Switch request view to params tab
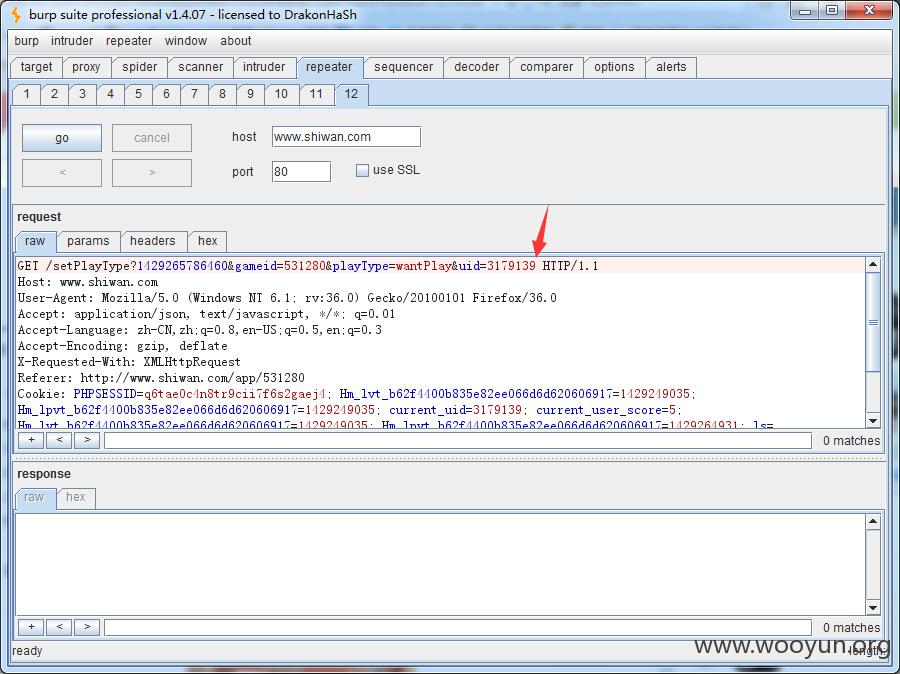The height and width of the screenshot is (674, 900). coord(88,241)
